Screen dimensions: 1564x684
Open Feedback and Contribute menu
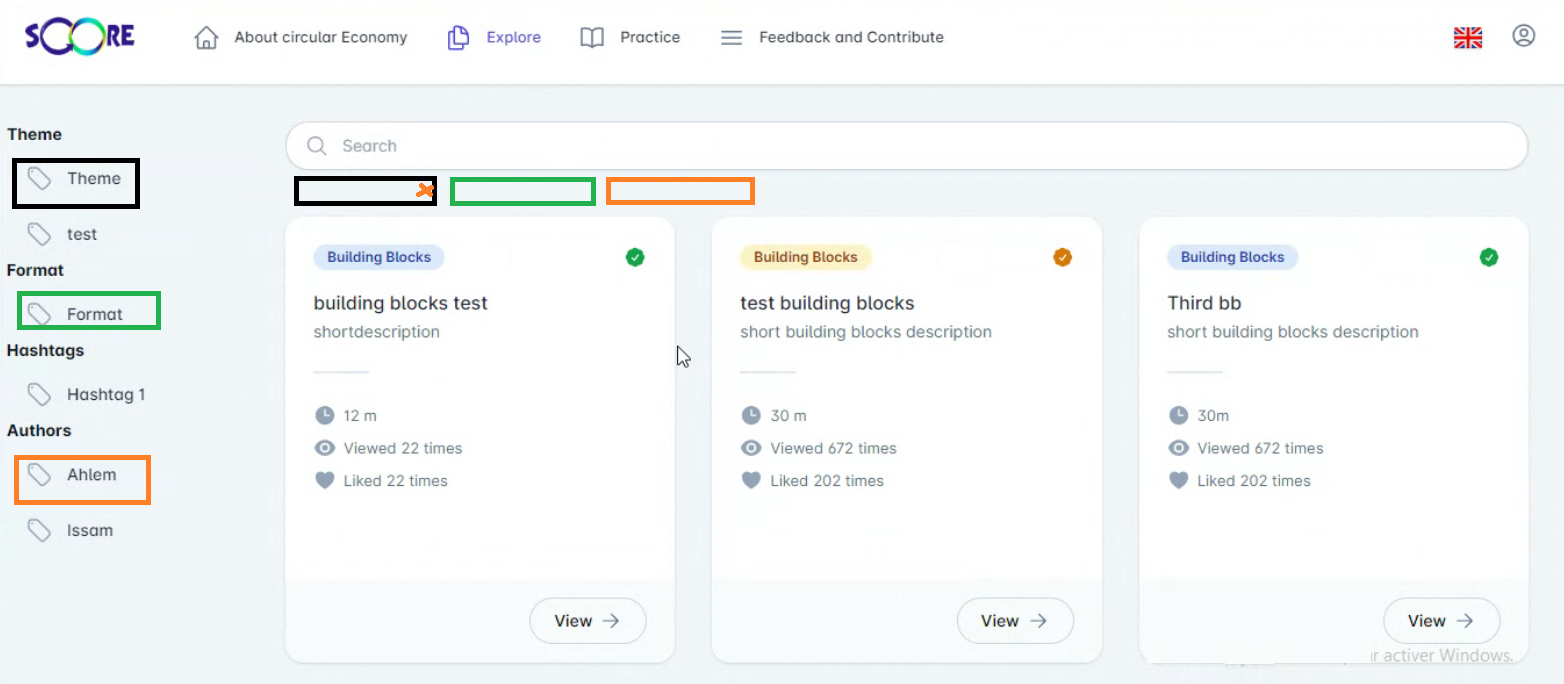click(850, 38)
